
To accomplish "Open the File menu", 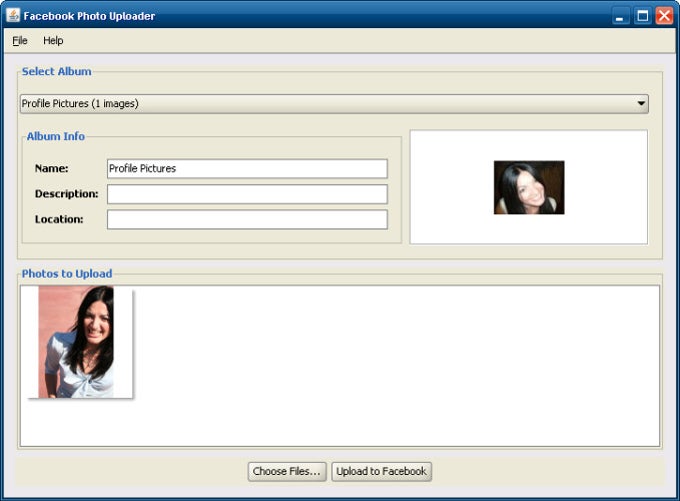I will pos(20,40).
